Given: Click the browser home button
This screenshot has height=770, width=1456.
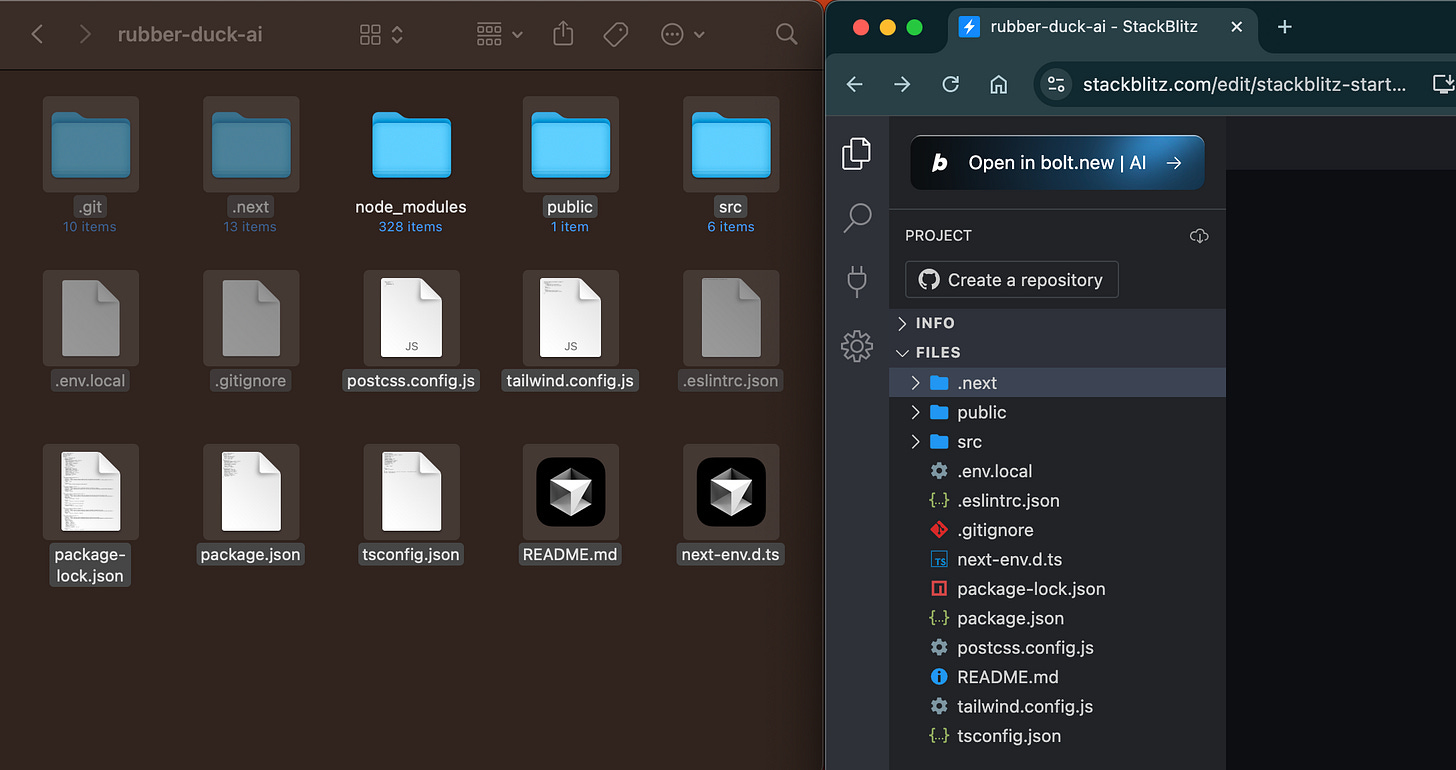Looking at the screenshot, I should pyautogui.click(x=998, y=85).
